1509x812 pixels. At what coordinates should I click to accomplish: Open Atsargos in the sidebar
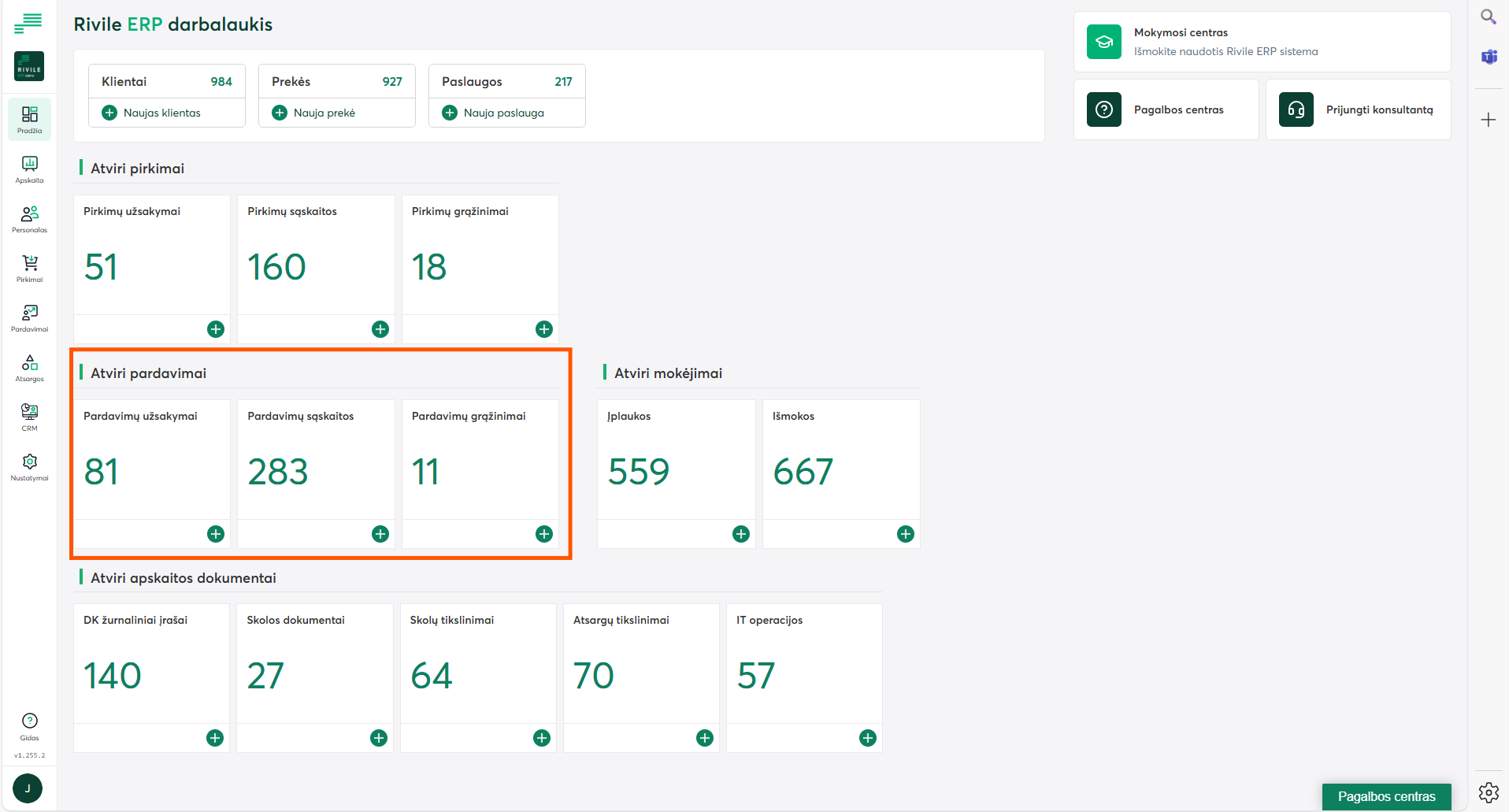(29, 368)
